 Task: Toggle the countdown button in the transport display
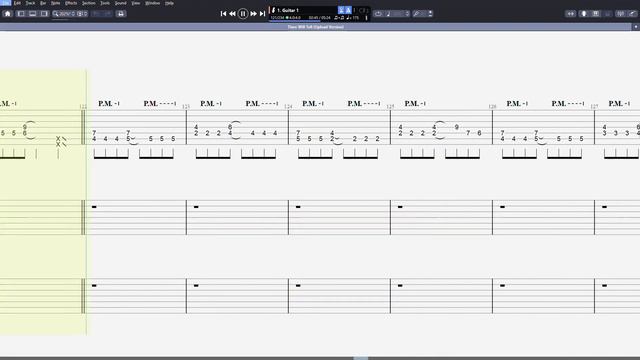(x=341, y=10)
